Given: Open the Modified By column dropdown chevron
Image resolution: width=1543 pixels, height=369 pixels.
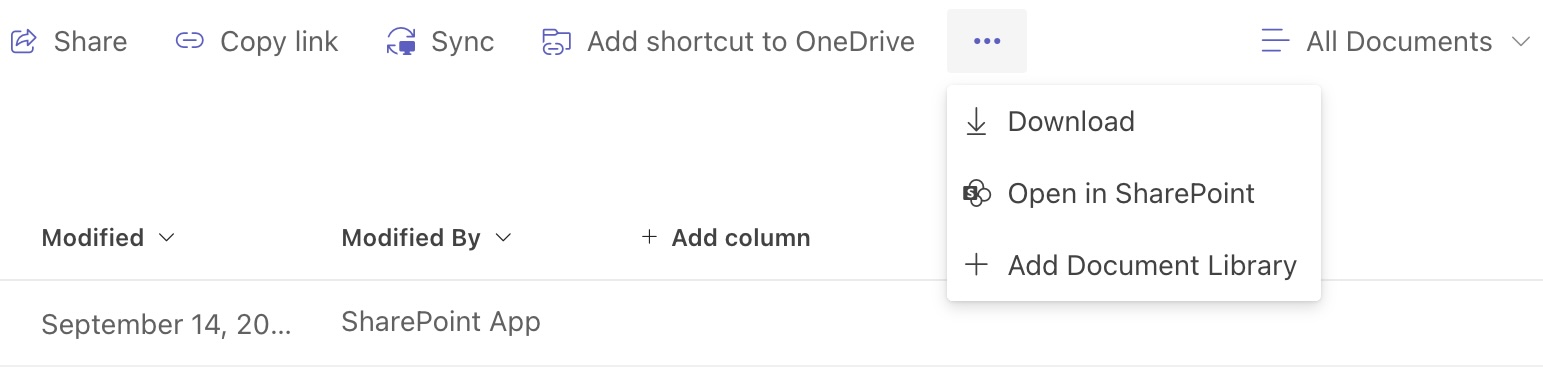Looking at the screenshot, I should pyautogui.click(x=504, y=238).
